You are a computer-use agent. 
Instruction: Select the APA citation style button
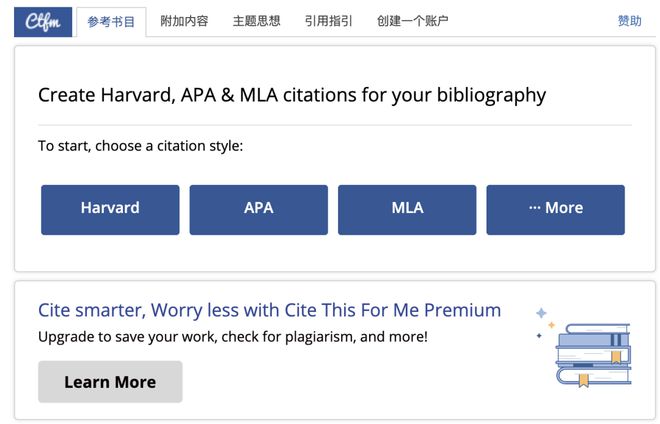[258, 209]
